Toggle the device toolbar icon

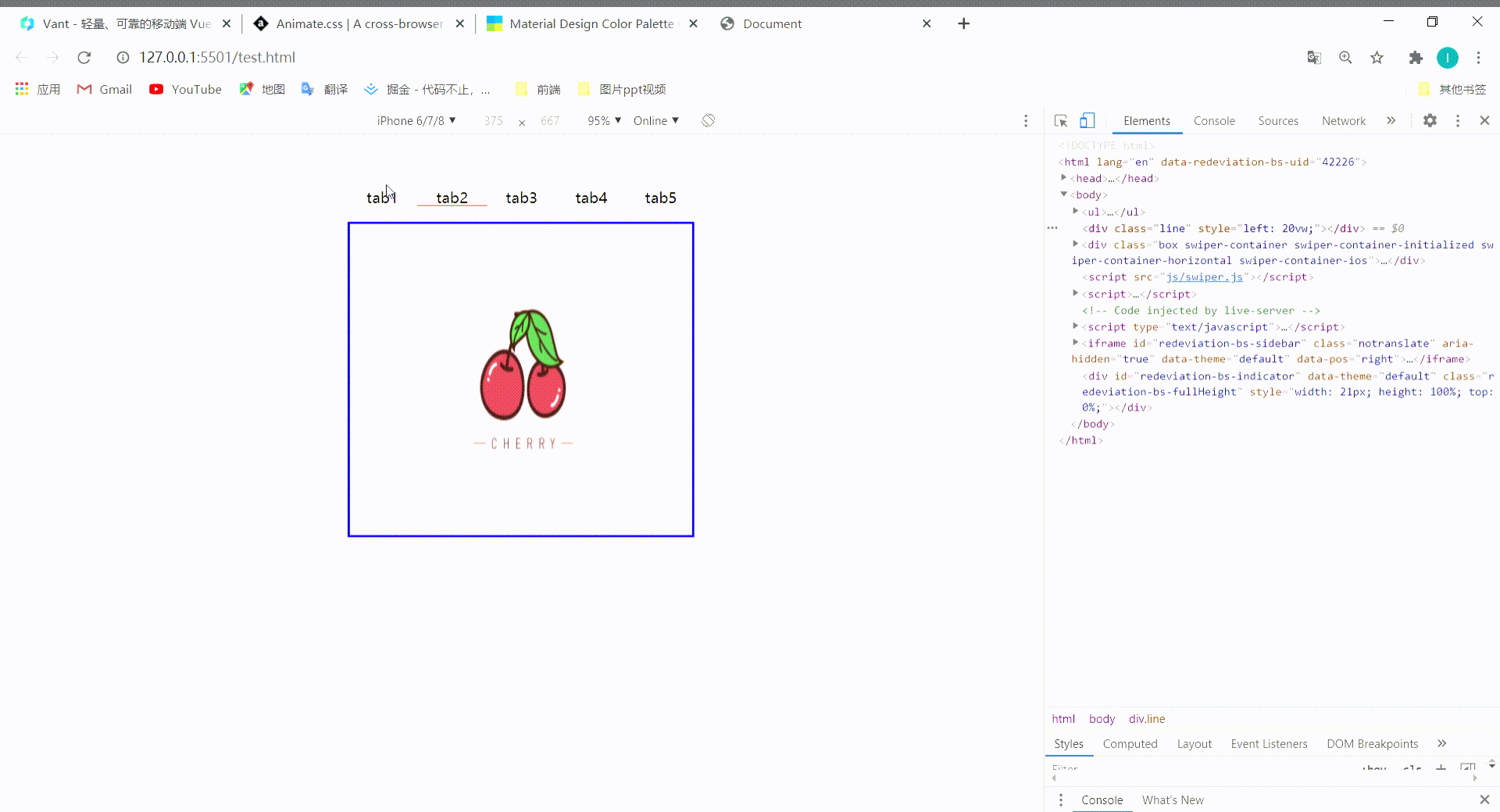[x=1087, y=120]
